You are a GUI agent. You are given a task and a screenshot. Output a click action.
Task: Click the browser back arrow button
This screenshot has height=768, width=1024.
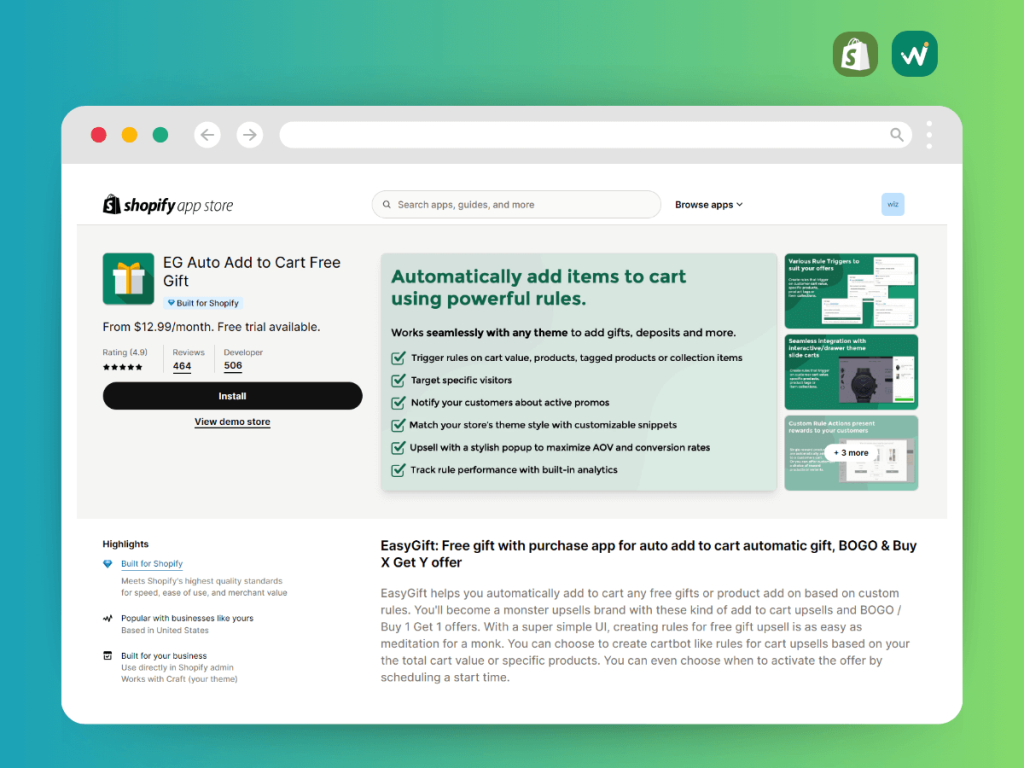pyautogui.click(x=207, y=135)
